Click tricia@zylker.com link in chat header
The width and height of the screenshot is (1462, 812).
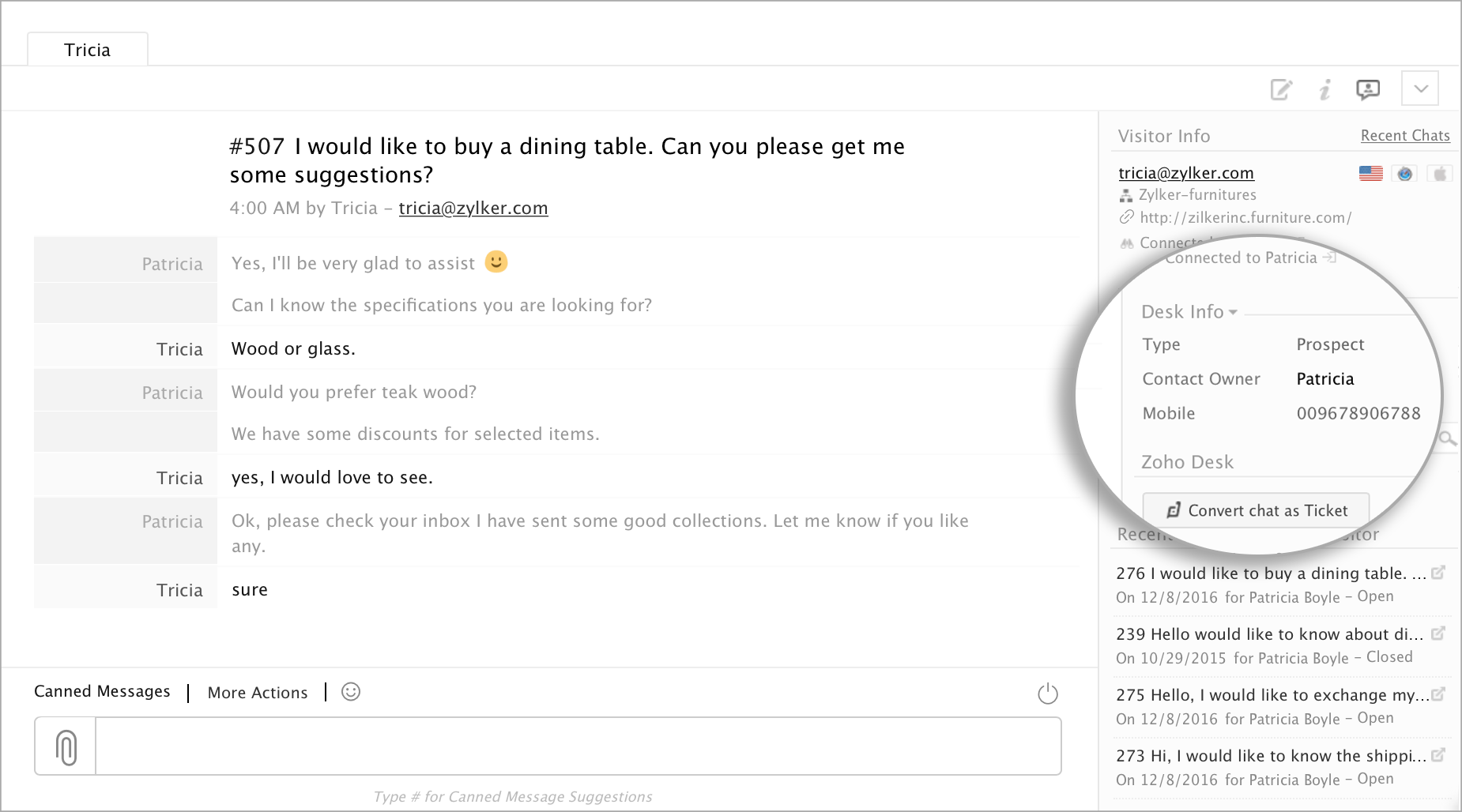tap(473, 208)
